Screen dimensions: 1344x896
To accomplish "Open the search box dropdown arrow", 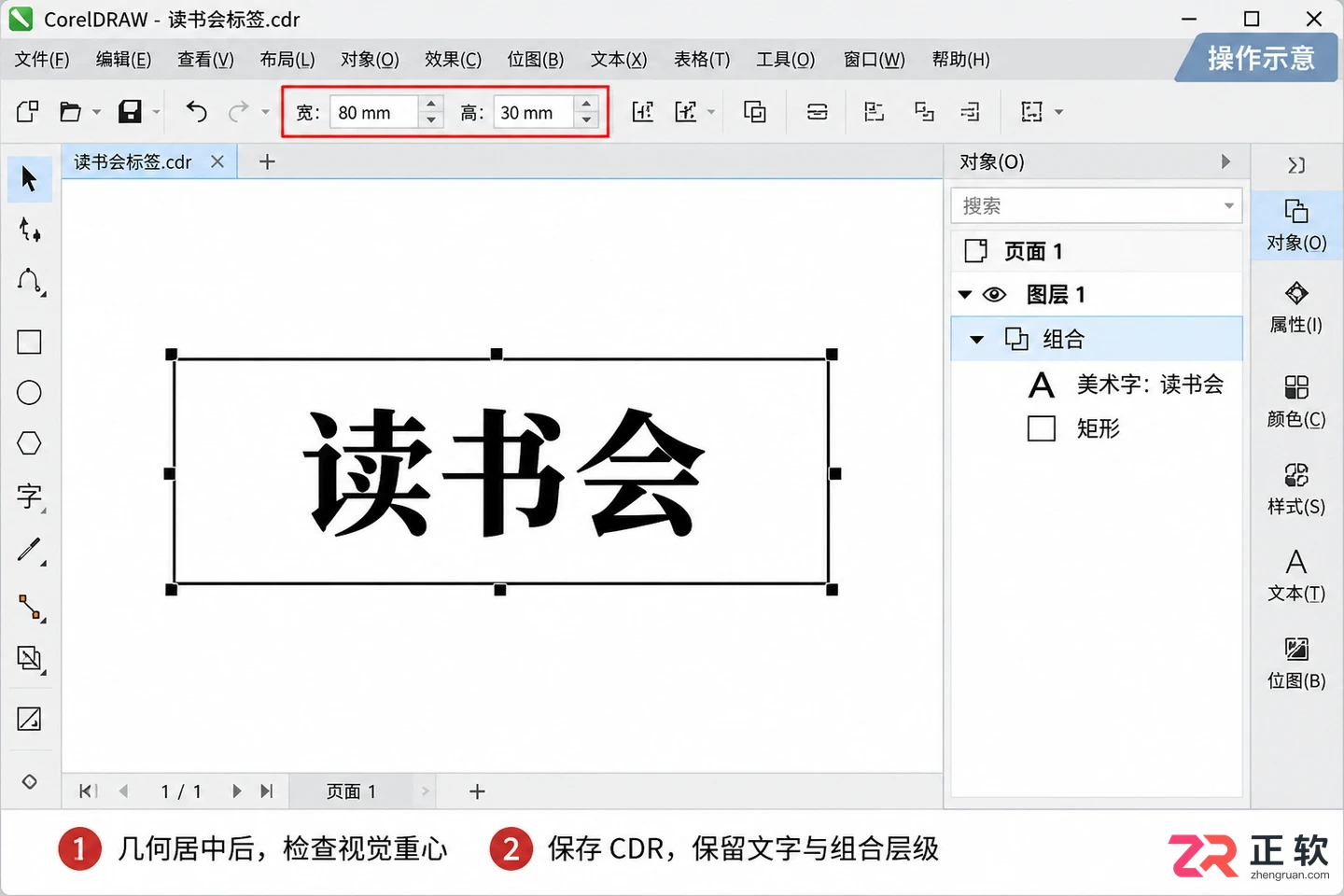I will point(1228,206).
